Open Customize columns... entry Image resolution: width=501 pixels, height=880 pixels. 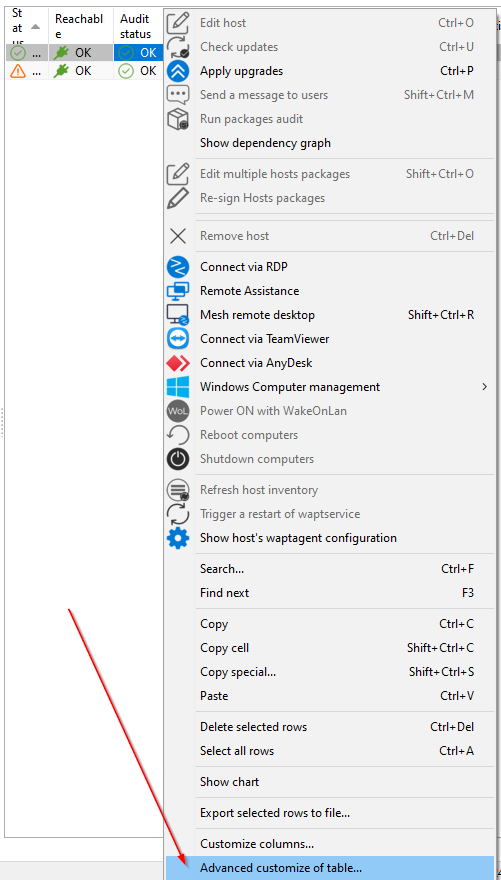(x=257, y=844)
